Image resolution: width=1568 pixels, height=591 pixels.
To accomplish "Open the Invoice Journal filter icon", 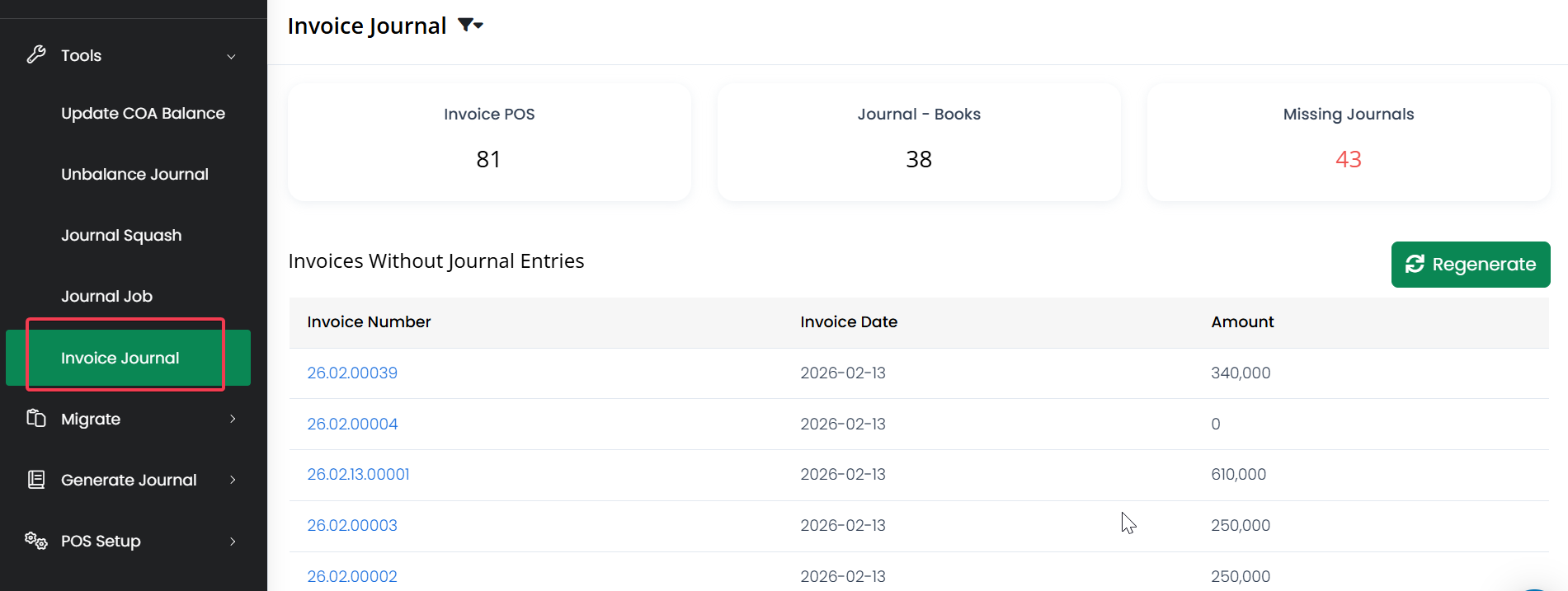I will [469, 26].
